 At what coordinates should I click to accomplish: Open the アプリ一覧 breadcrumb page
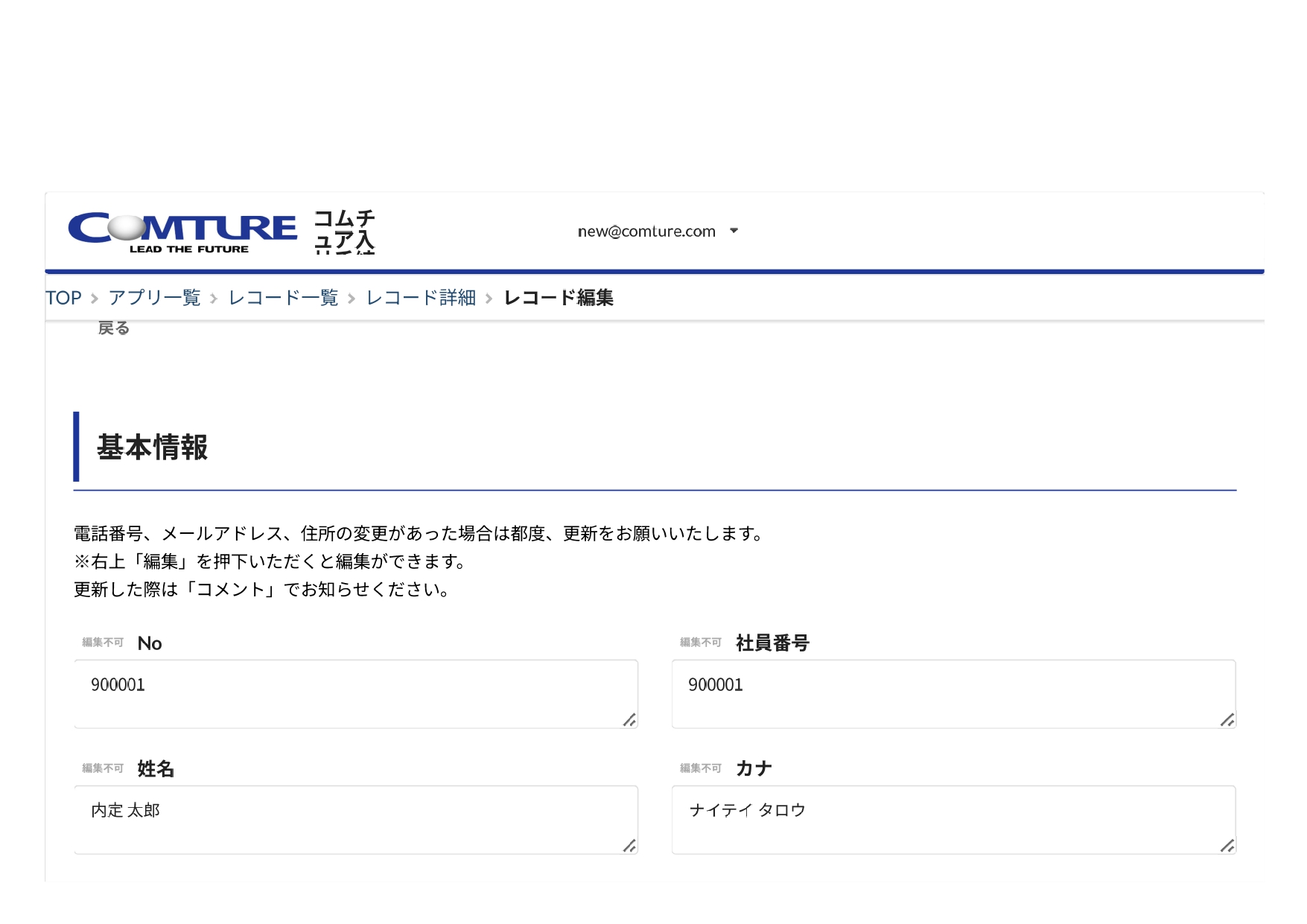pos(153,297)
